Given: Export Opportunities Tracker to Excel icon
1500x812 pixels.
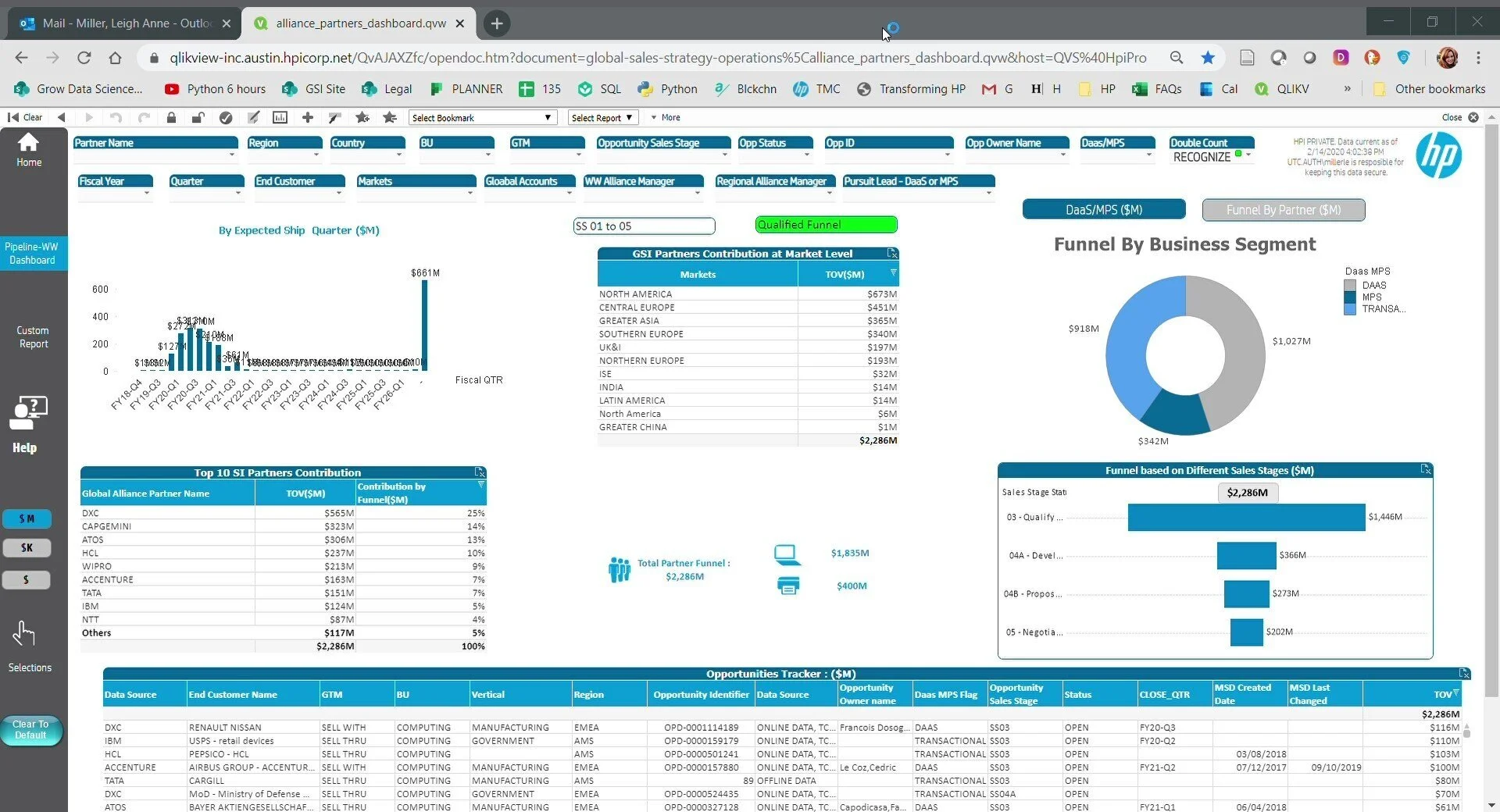Looking at the screenshot, I should pos(1464,673).
